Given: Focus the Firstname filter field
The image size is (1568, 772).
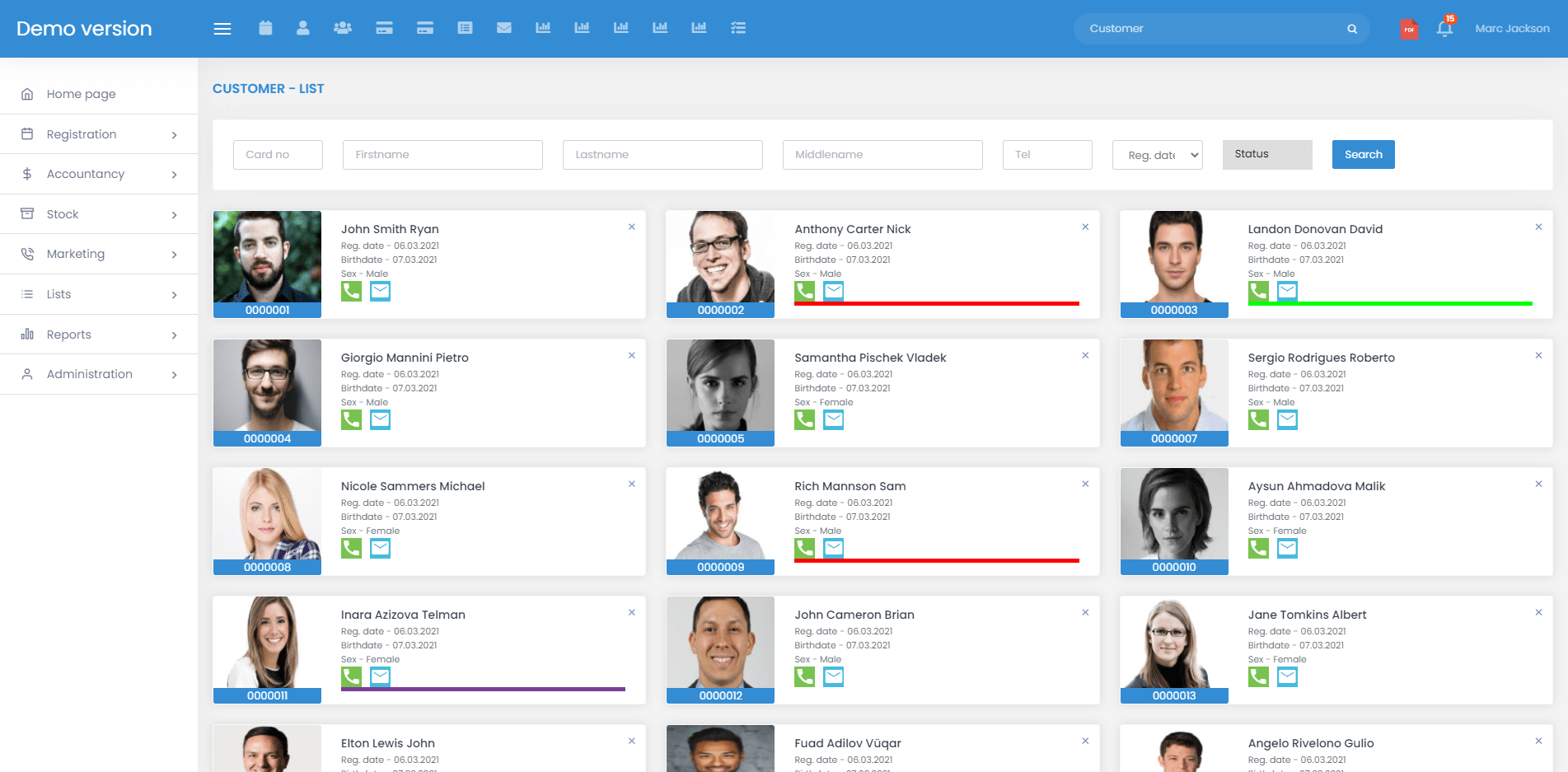Looking at the screenshot, I should (442, 155).
